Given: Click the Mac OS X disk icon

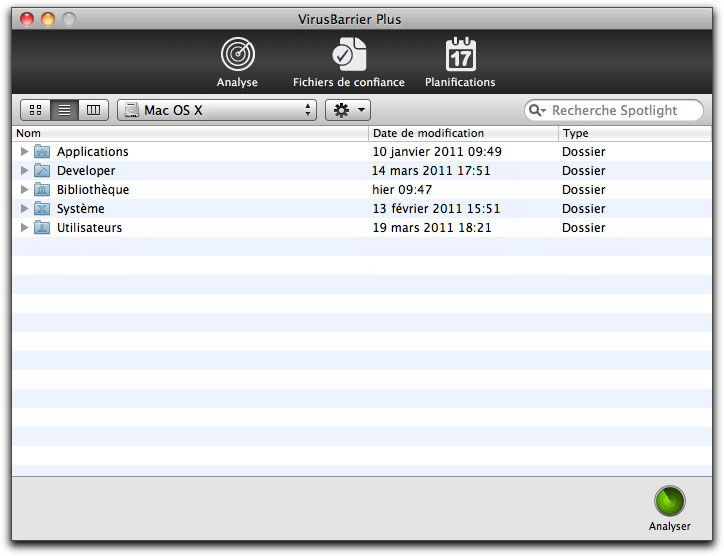Looking at the screenshot, I should coord(132,110).
